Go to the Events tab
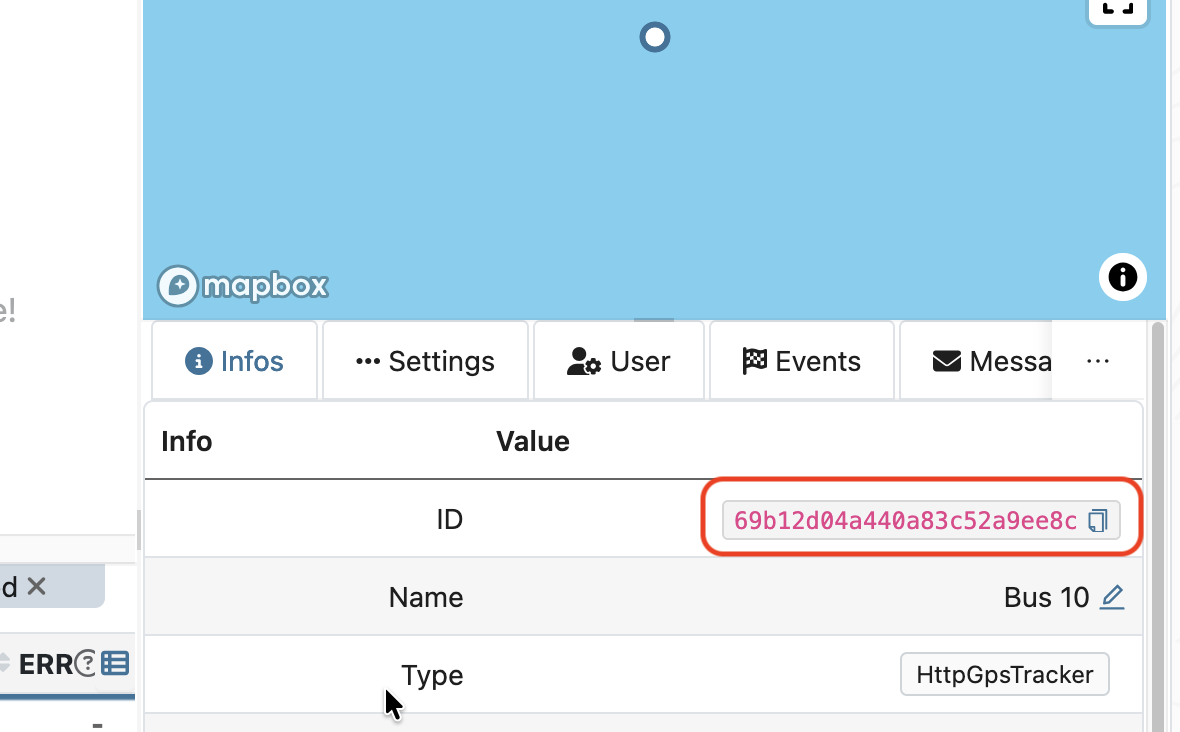This screenshot has width=1180, height=732. [x=801, y=361]
